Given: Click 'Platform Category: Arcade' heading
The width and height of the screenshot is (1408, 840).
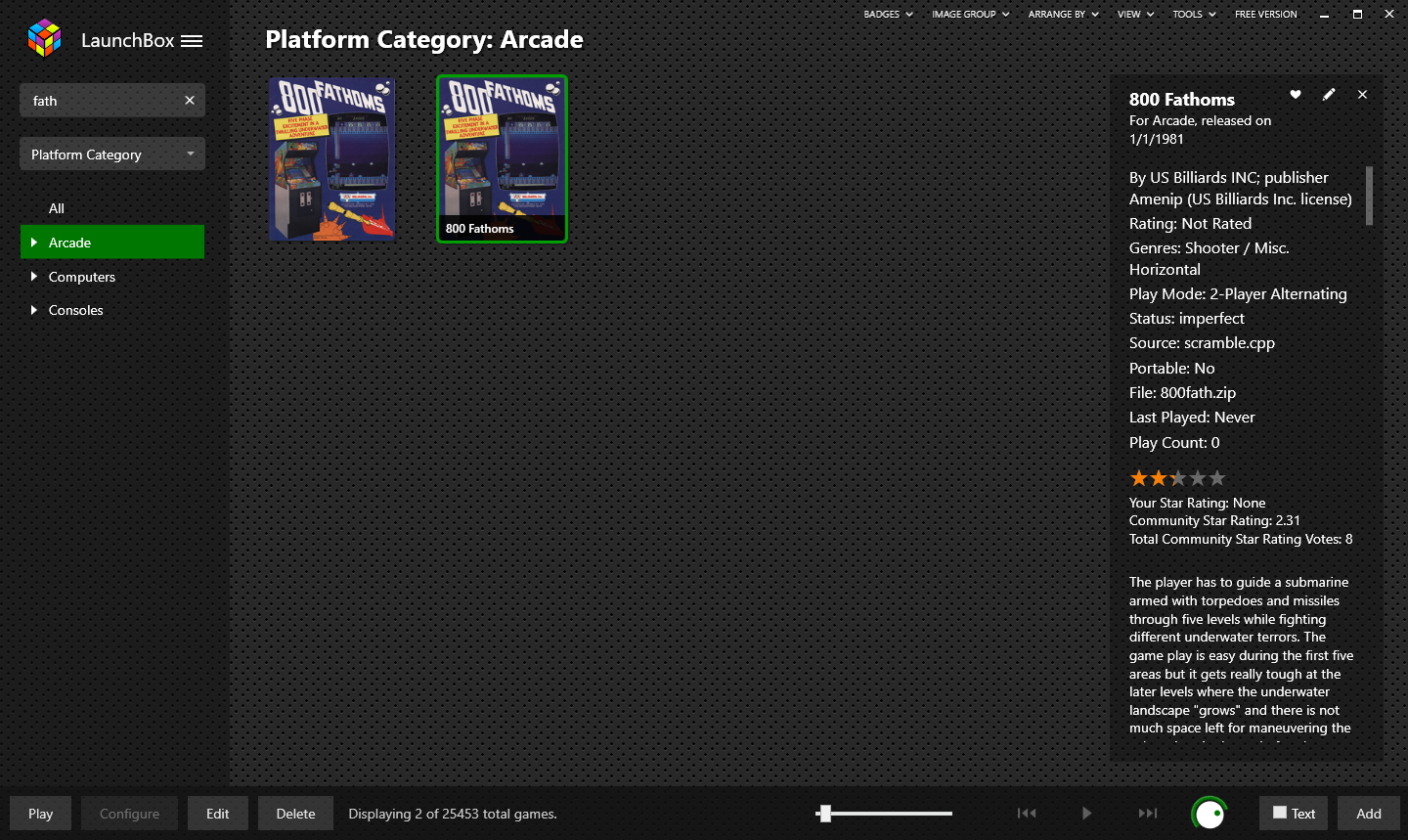Looking at the screenshot, I should [424, 39].
